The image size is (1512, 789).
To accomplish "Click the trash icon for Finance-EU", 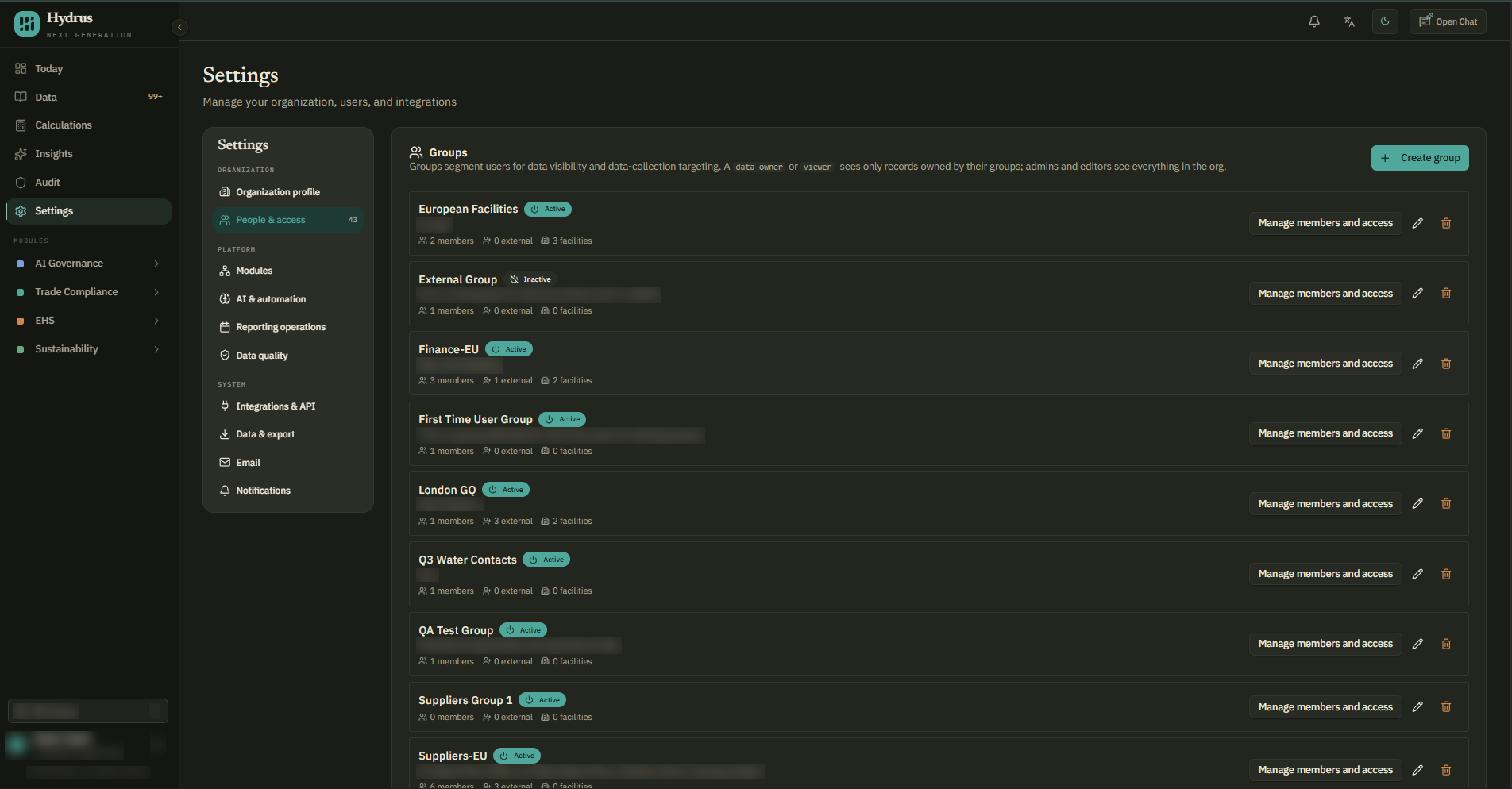I will (x=1446, y=364).
